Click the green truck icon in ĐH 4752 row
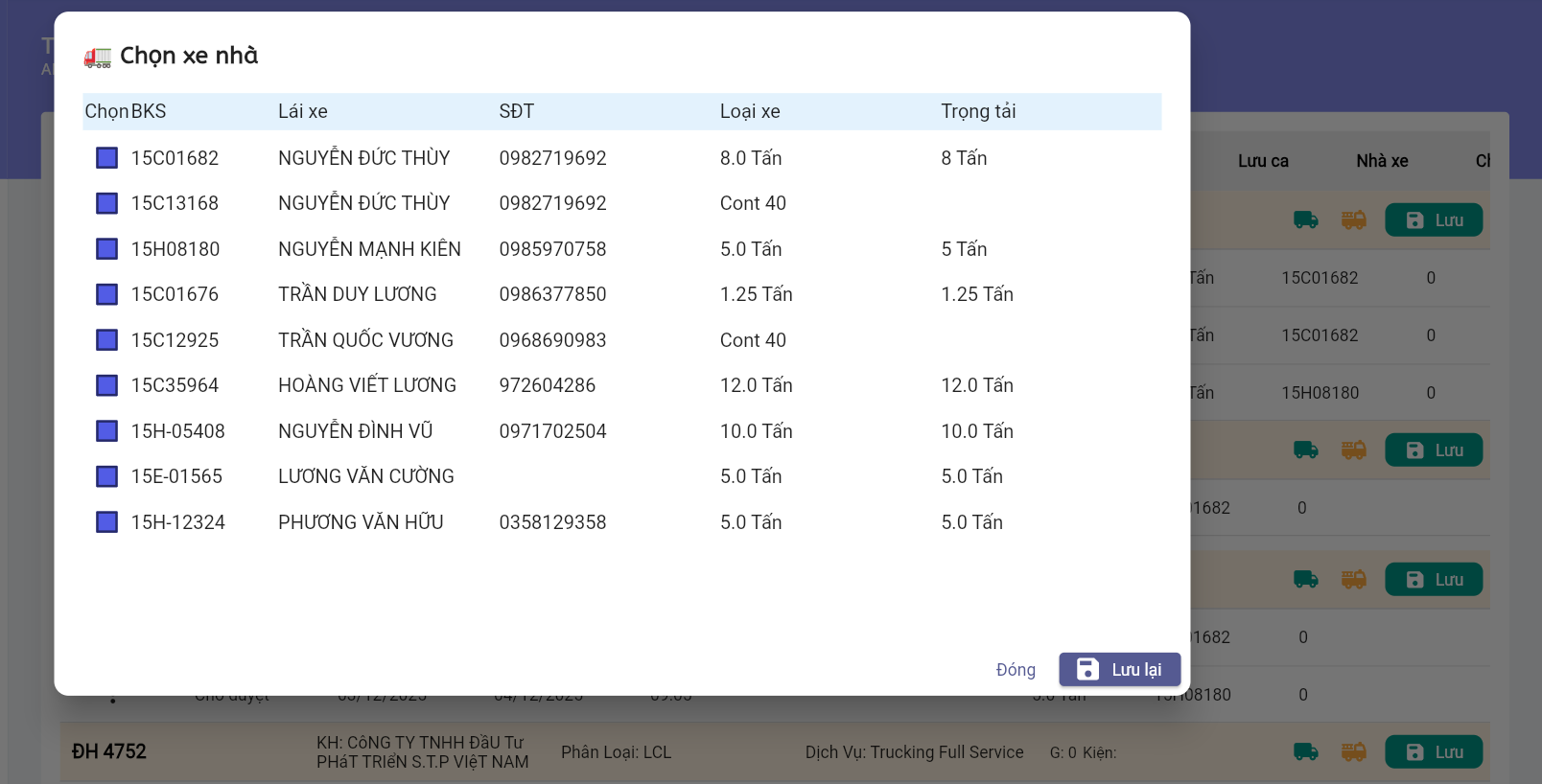 pos(1305,752)
